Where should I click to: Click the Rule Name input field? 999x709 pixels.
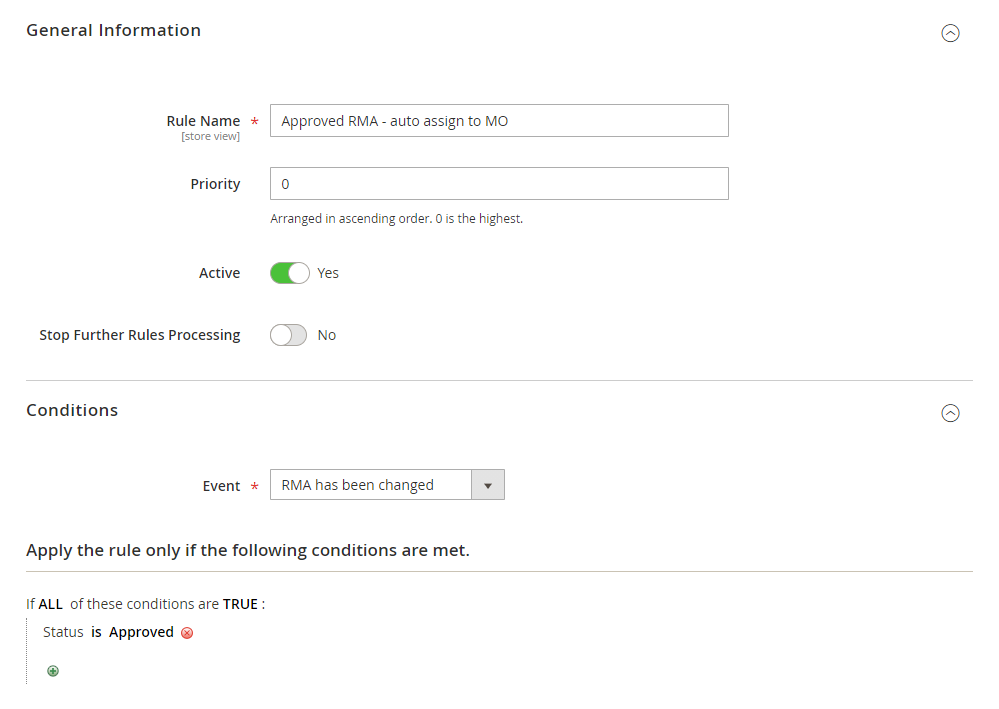click(499, 121)
